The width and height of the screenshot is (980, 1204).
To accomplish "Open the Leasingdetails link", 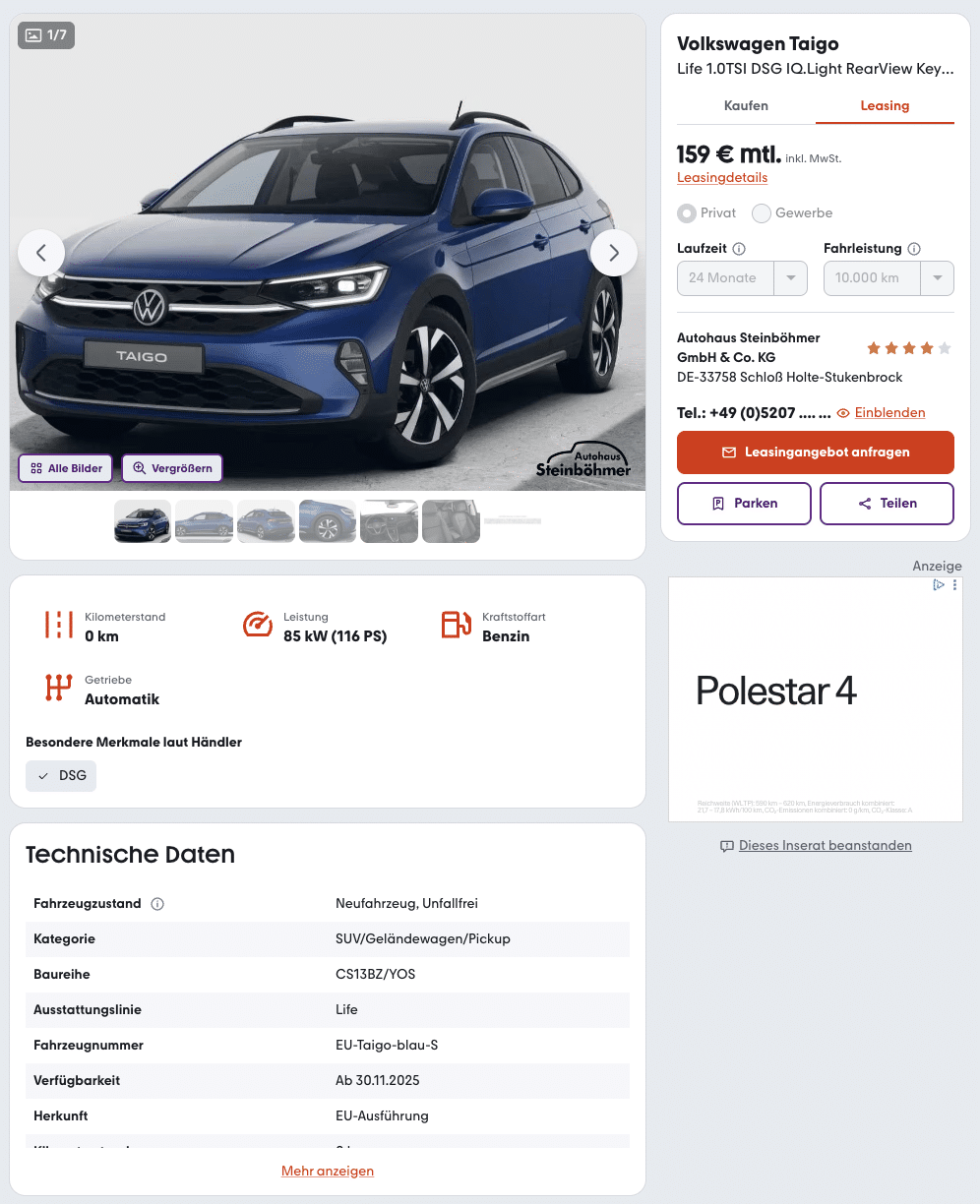I will click(722, 178).
